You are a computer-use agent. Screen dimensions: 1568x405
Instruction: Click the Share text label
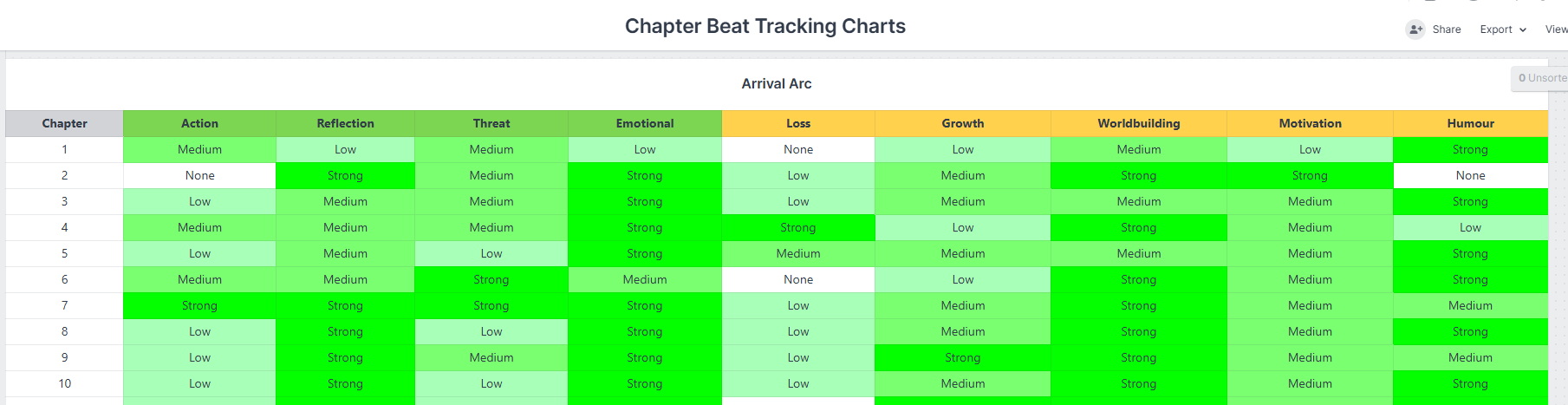coord(1447,29)
